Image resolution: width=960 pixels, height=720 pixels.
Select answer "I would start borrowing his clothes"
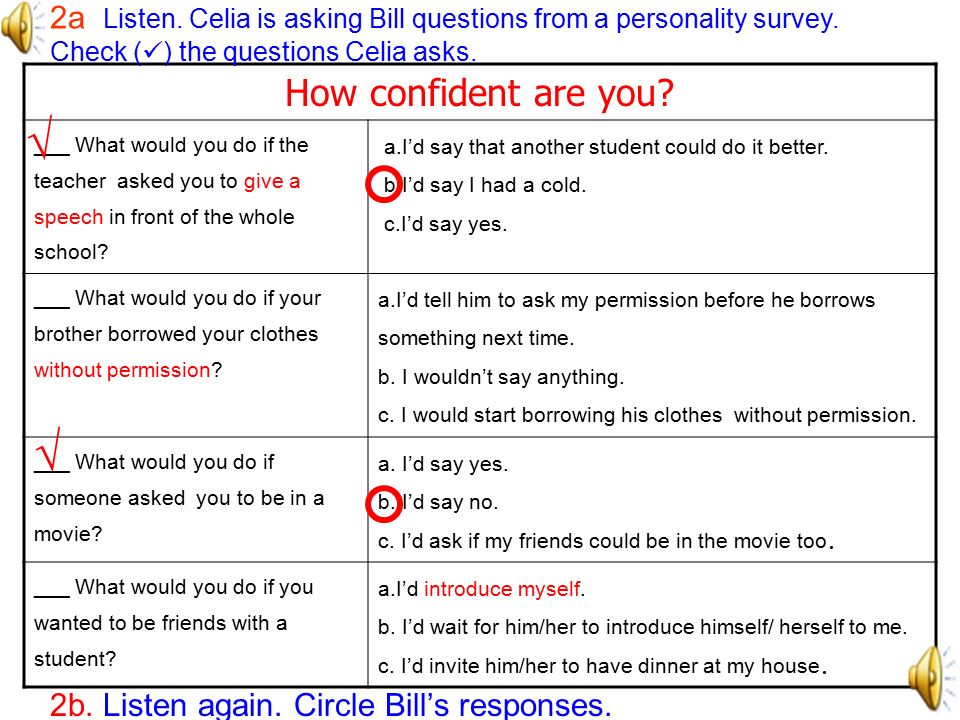pos(647,415)
